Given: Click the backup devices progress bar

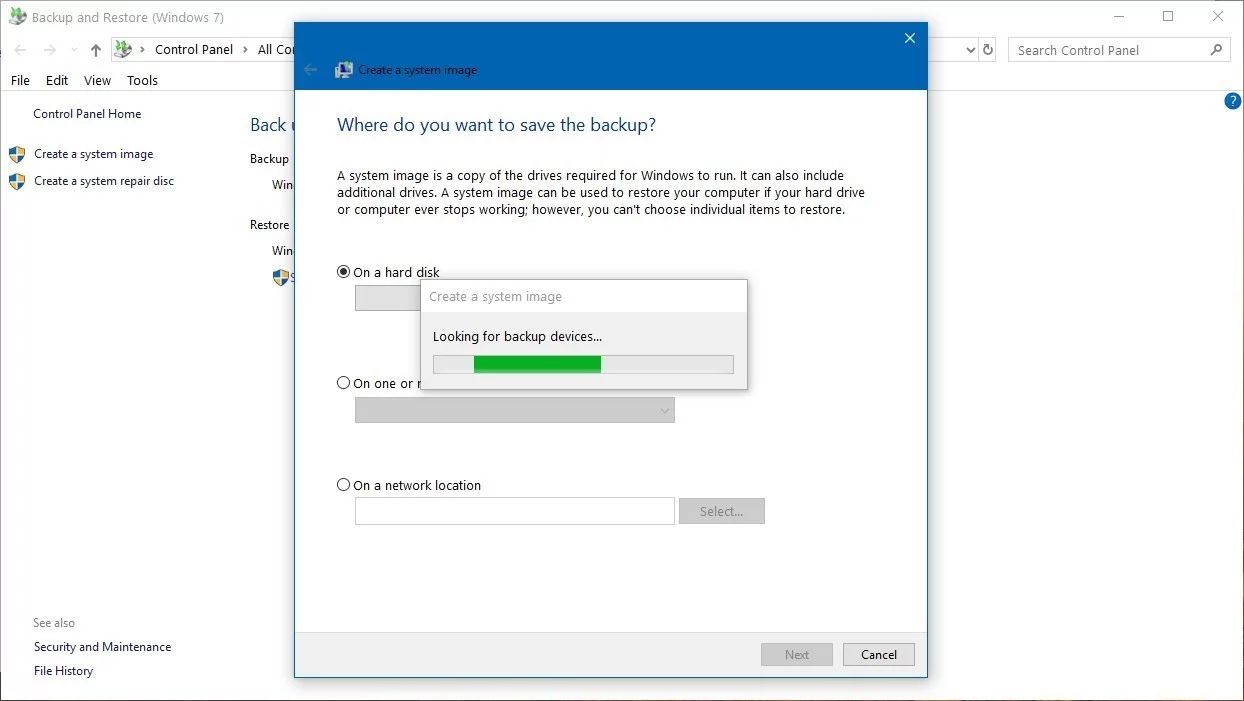Looking at the screenshot, I should (x=583, y=364).
